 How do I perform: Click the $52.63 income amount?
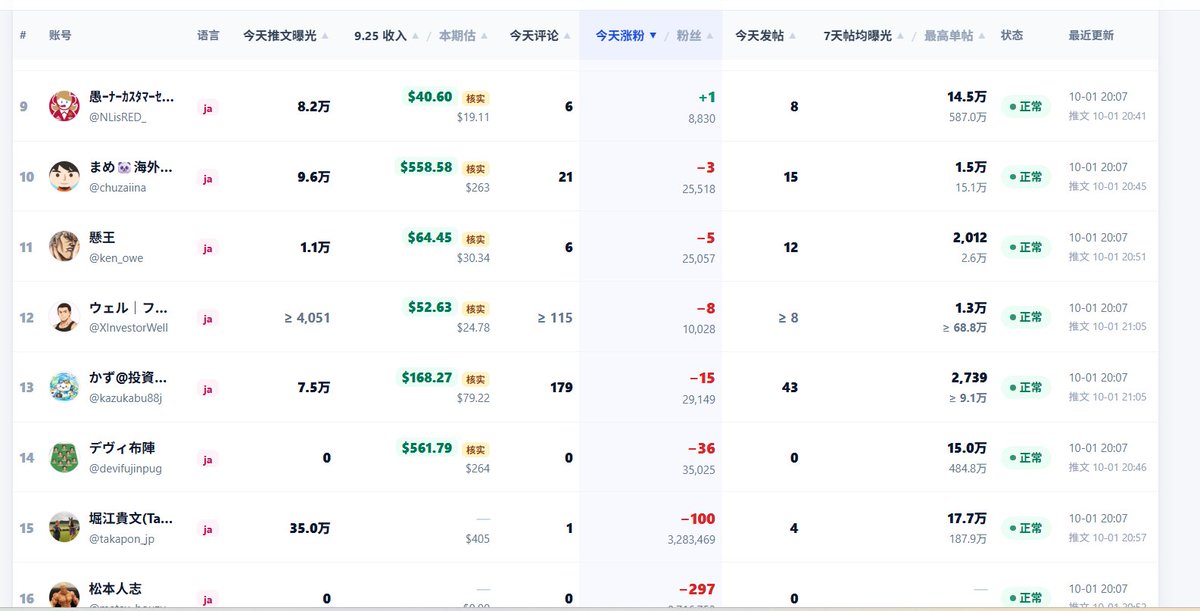coord(430,307)
